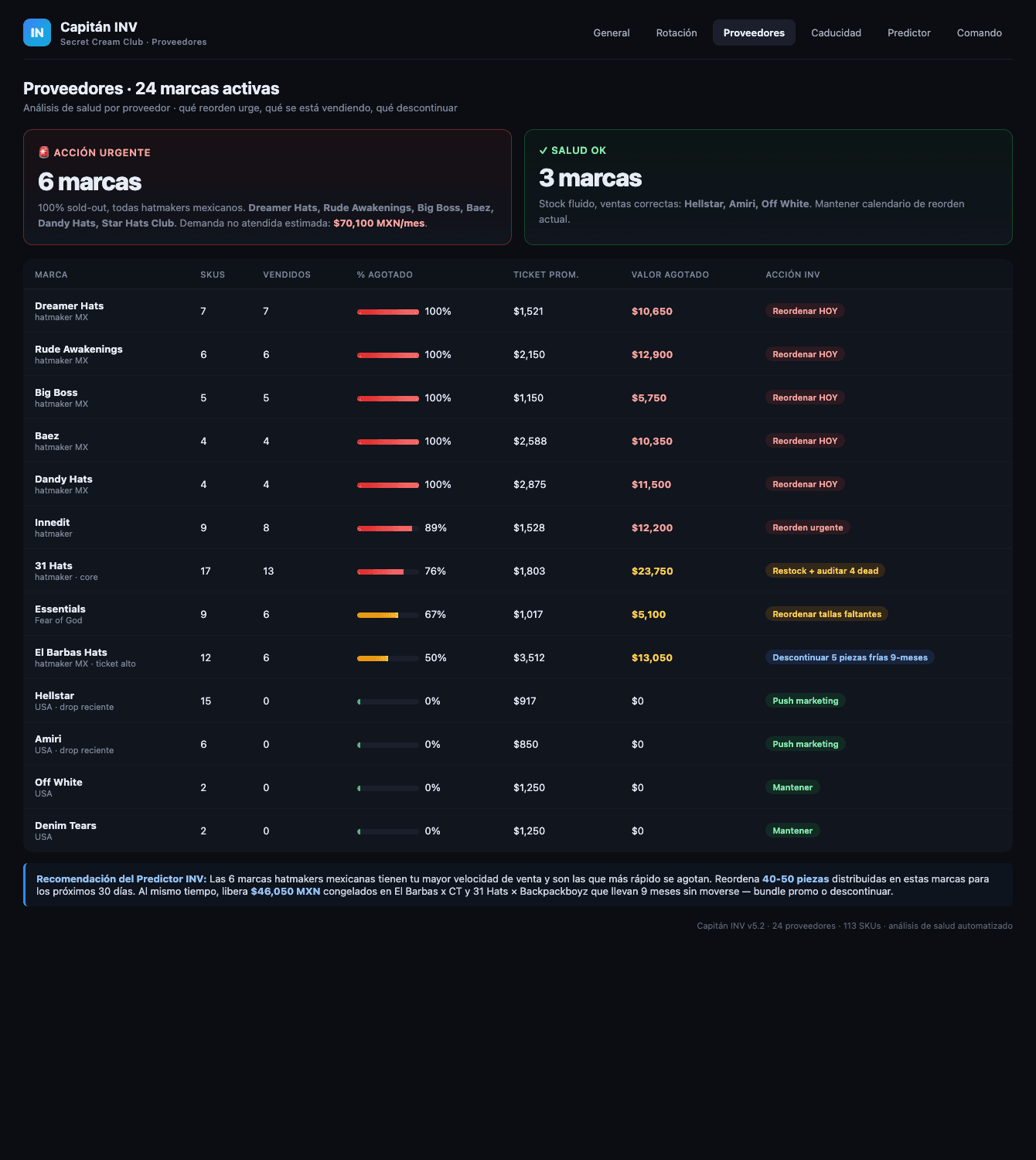Image resolution: width=1036 pixels, height=1160 pixels.
Task: Click Recomendación del Predictor INV label
Action: click(121, 879)
